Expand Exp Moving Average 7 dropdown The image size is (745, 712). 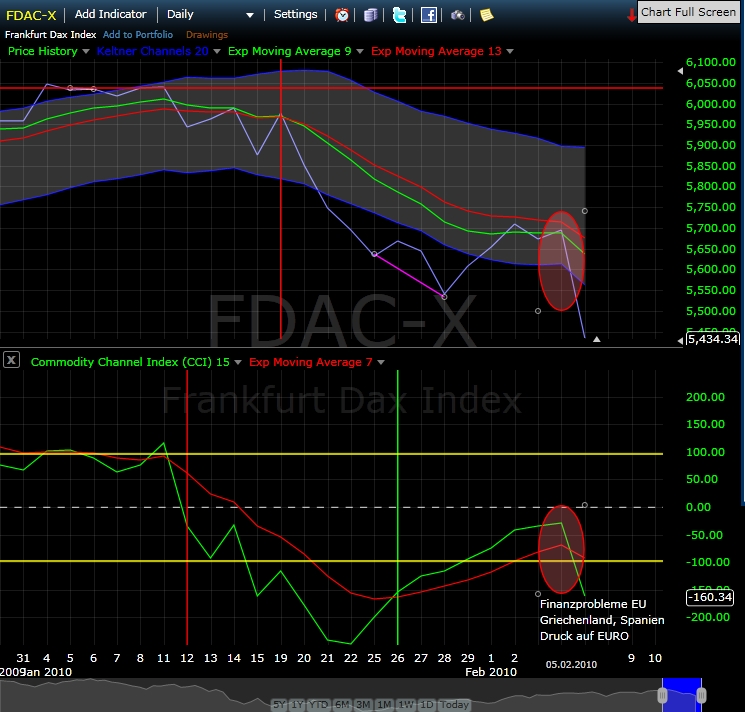point(381,362)
